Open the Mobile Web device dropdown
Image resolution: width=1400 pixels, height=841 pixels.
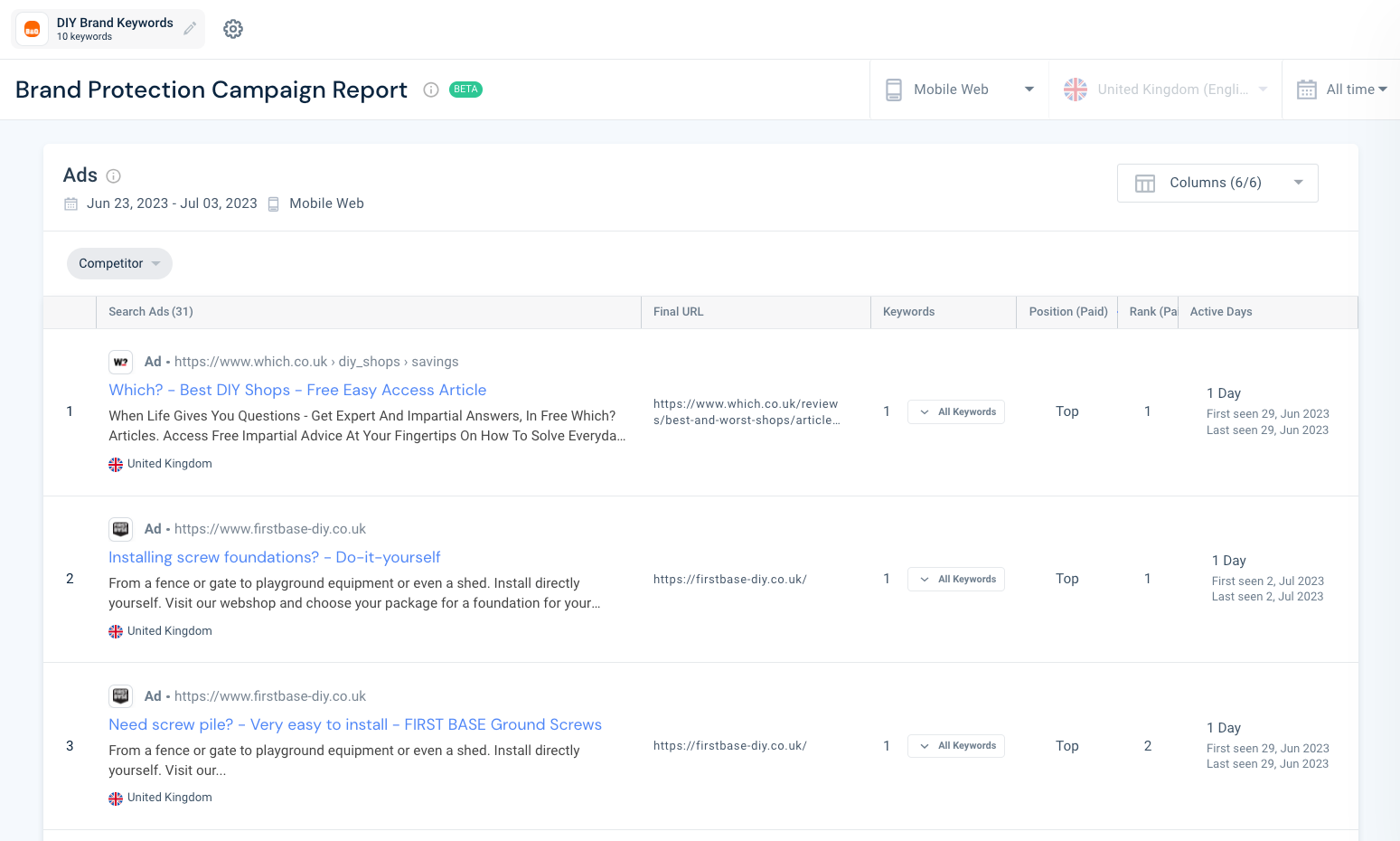point(959,90)
